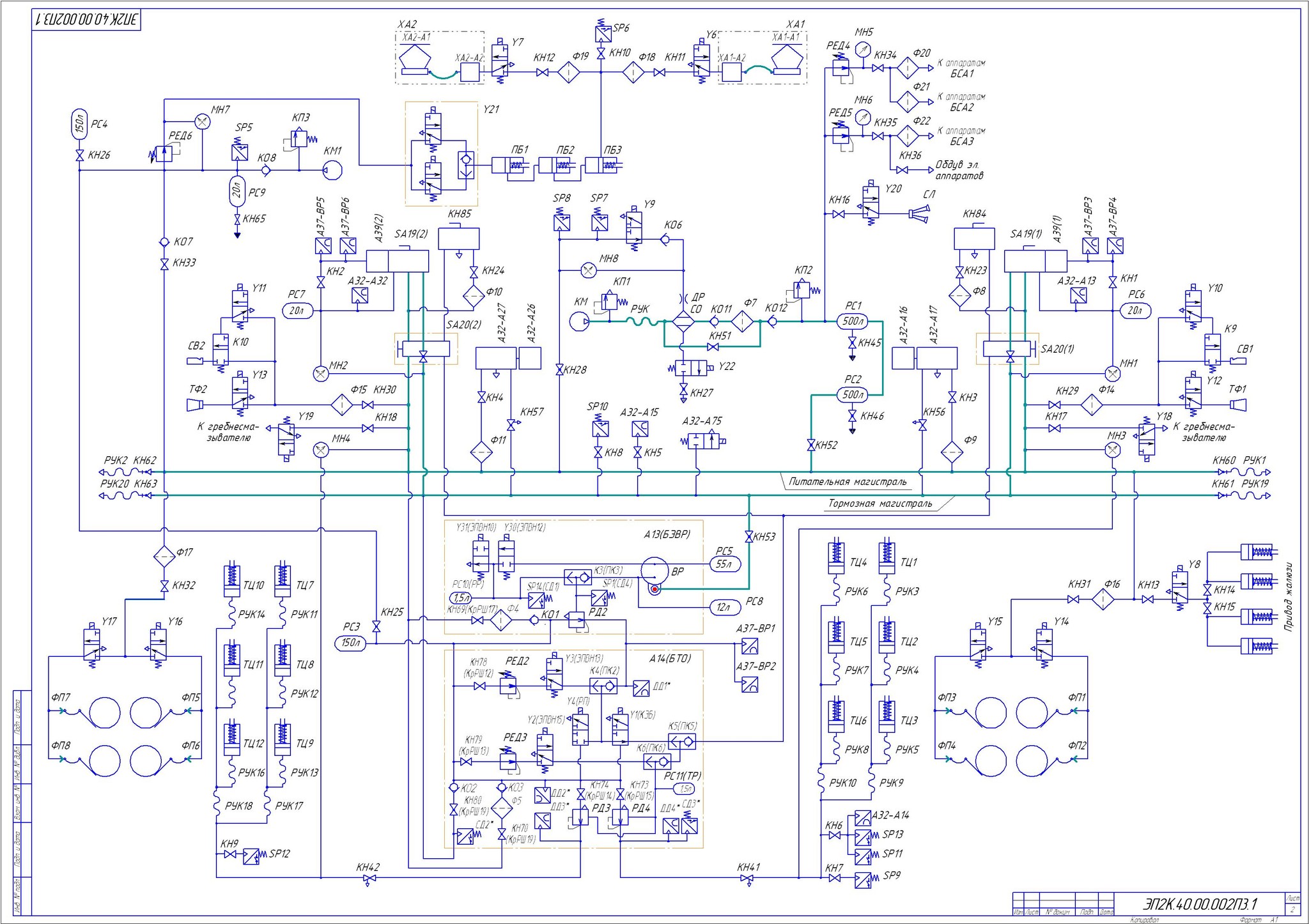Click the MH8 manometer symbol
Viewport: 1309px width, 924px height.
[589, 271]
